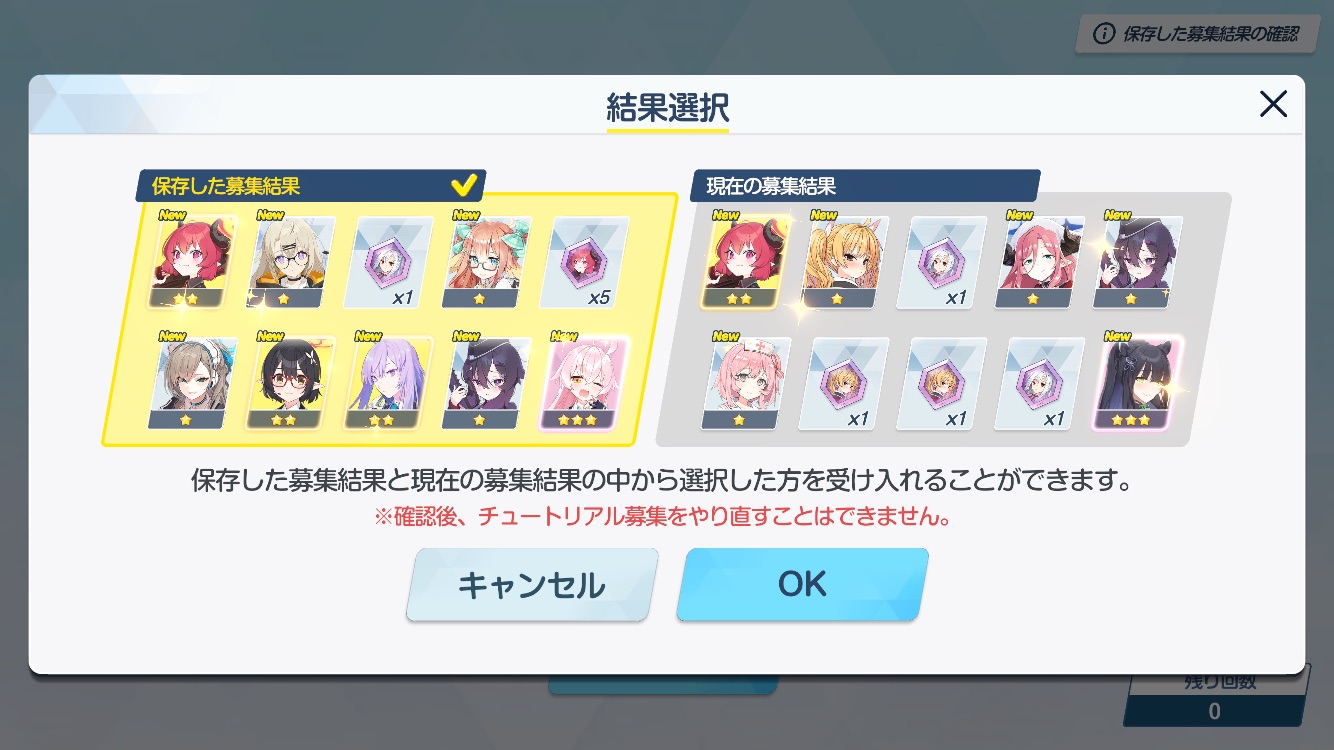The height and width of the screenshot is (750, 1334).
Task: Click the black-haired three-star character in current results
Action: [x=1138, y=383]
